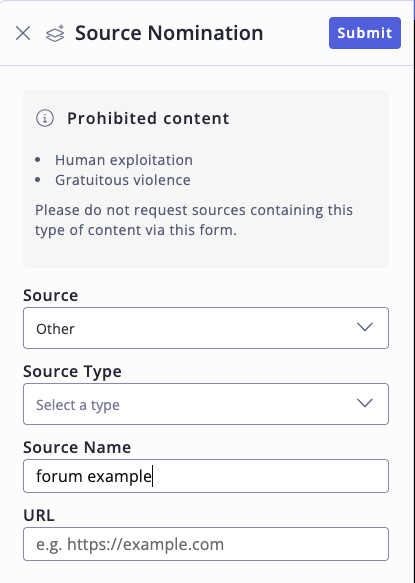Click the bullet dot before Human exploitation

click(38, 160)
